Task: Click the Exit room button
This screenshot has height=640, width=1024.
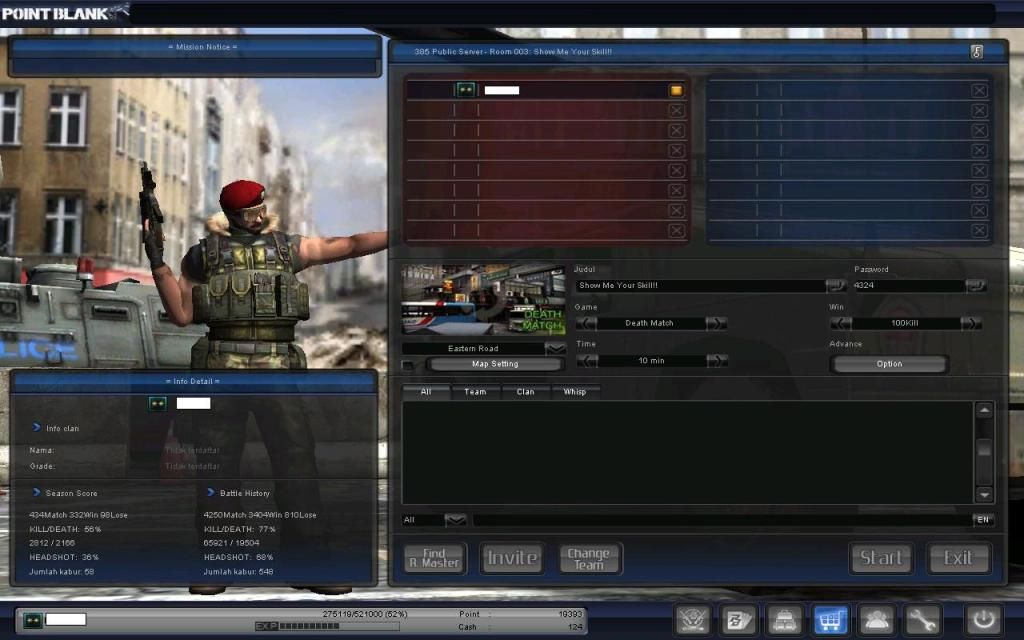Action: tap(958, 558)
